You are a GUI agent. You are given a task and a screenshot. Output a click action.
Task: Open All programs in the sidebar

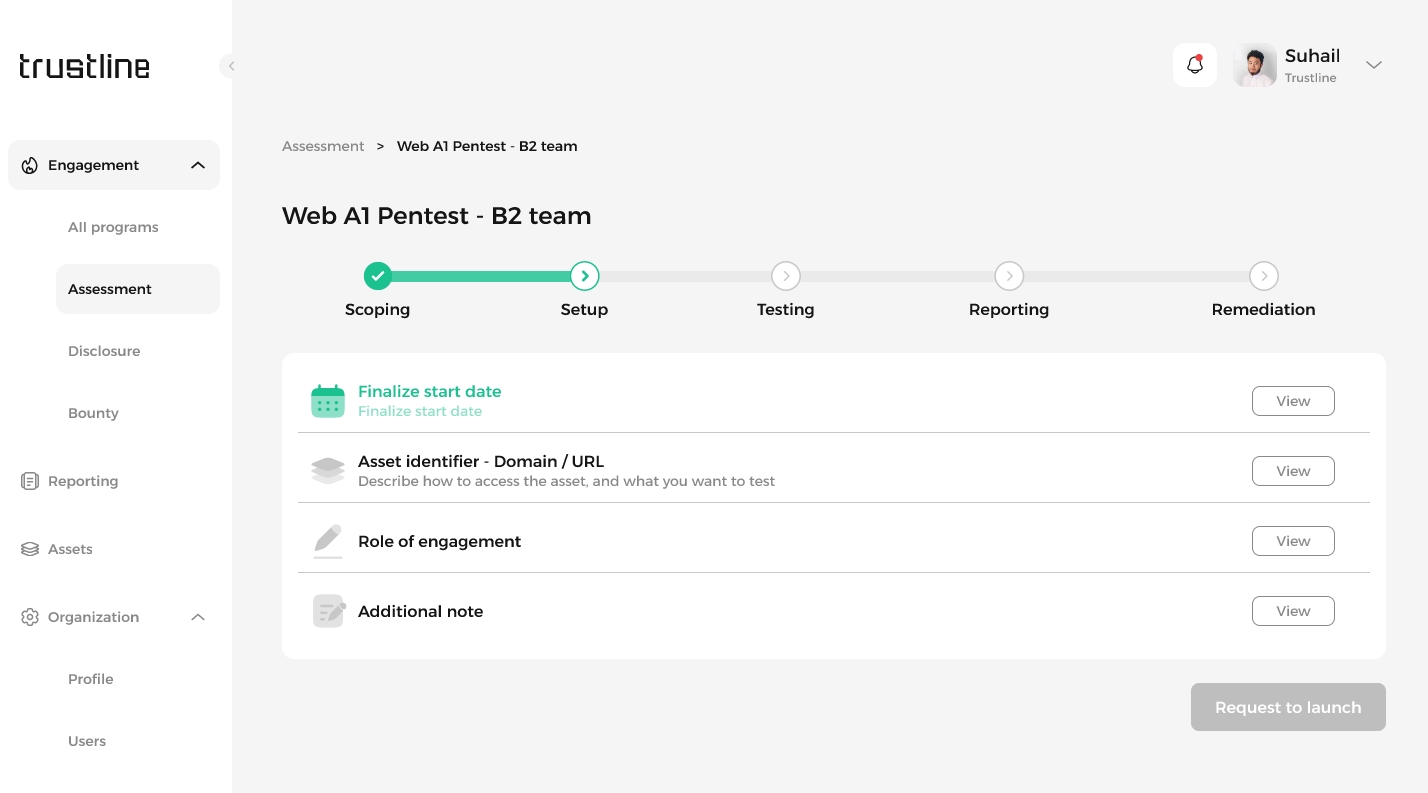click(x=113, y=227)
